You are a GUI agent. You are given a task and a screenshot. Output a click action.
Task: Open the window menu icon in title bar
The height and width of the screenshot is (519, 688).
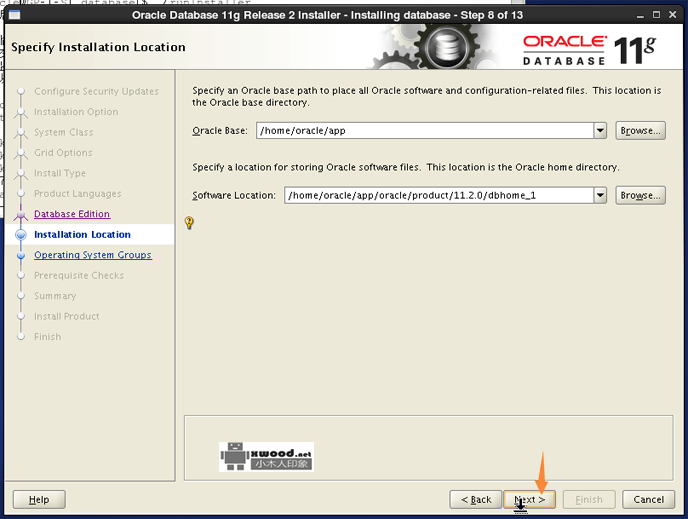click(x=13, y=15)
